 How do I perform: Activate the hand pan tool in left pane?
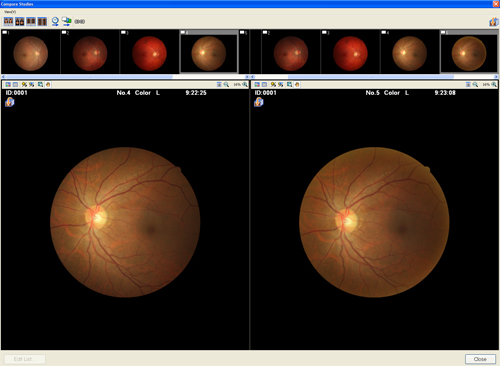48,85
